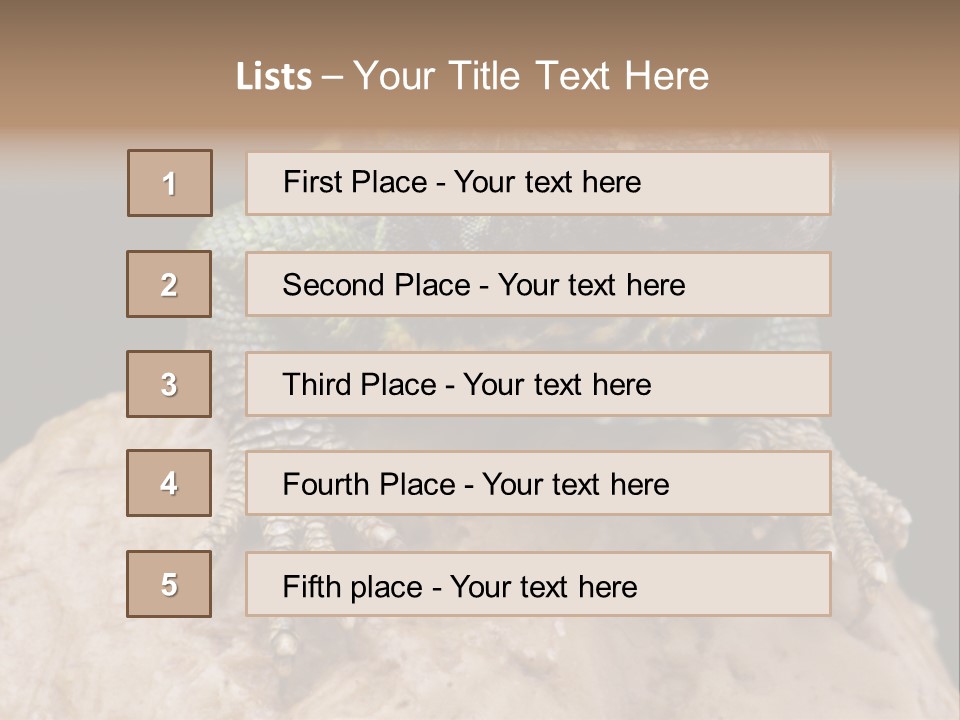This screenshot has height=720, width=960.
Task: Select the number 4 box
Action: click(169, 483)
